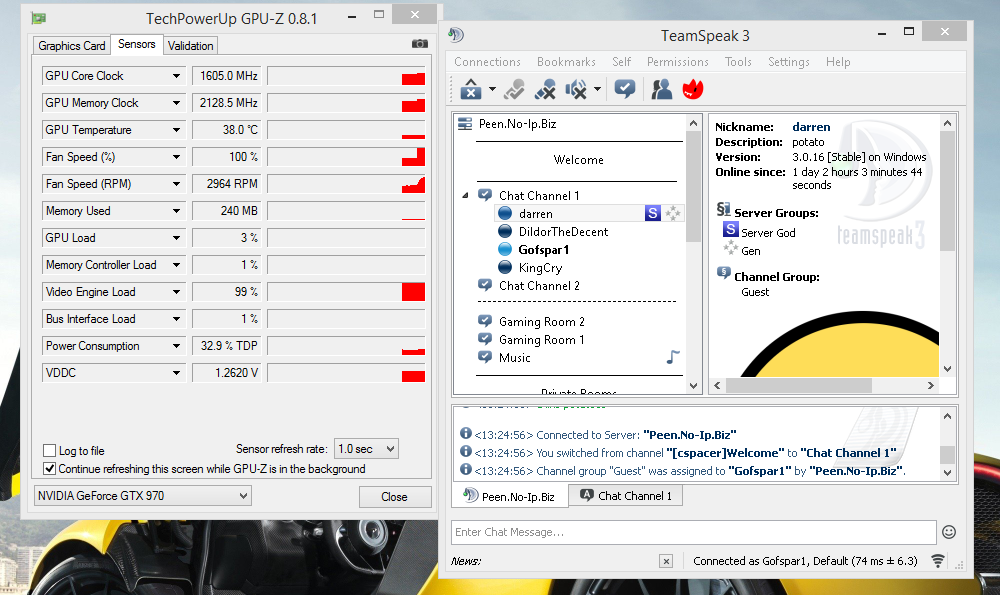This screenshot has width=1000, height=595.
Task: Open Tools menu in TeamSpeak
Action: (x=738, y=62)
